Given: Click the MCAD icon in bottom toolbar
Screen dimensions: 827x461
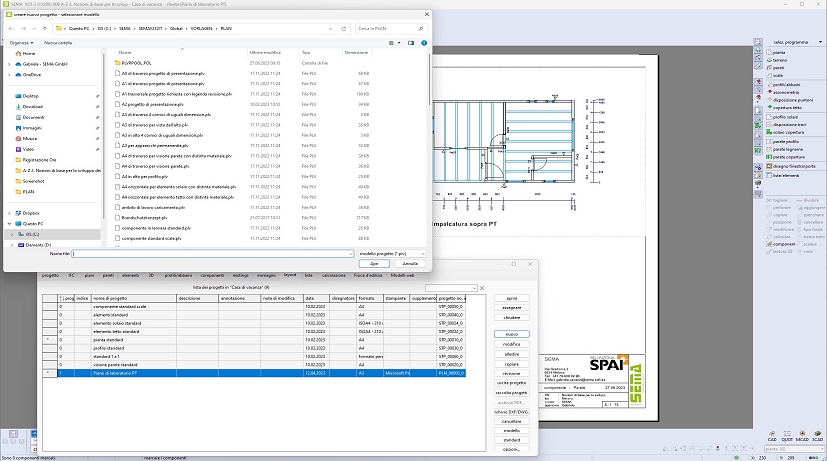Looking at the screenshot, I should 802,433.
